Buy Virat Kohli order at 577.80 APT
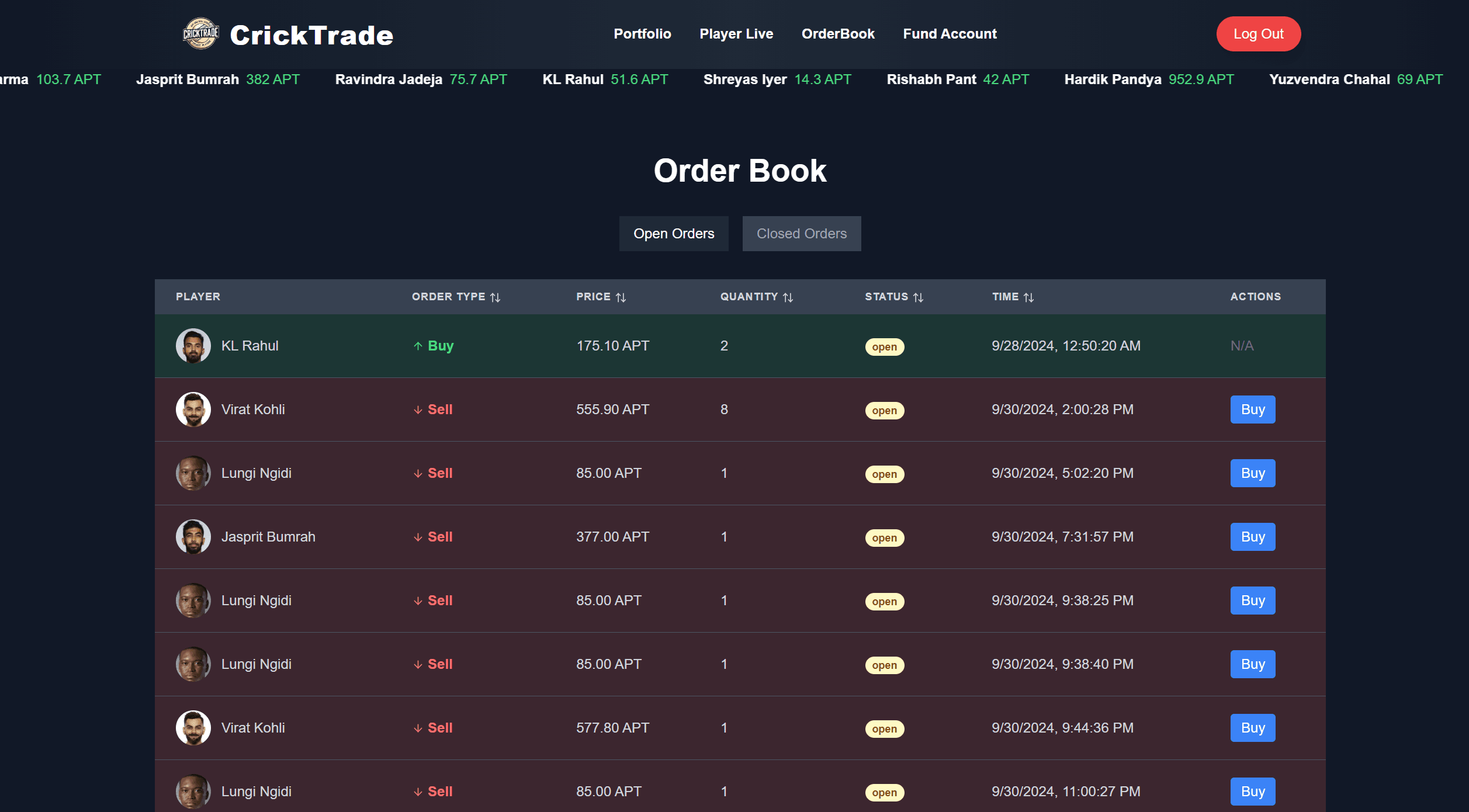Image resolution: width=1469 pixels, height=812 pixels. pyautogui.click(x=1253, y=728)
